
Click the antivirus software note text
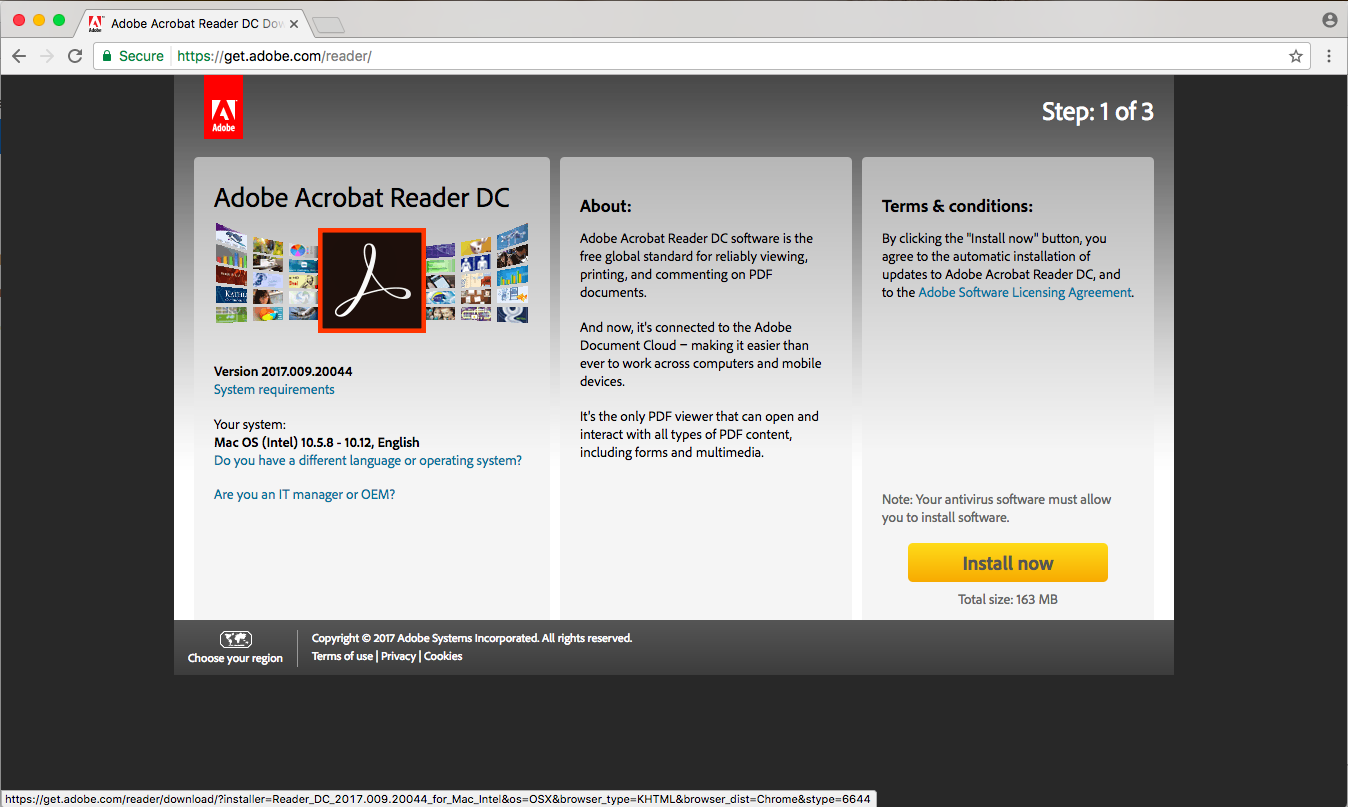tap(997, 508)
